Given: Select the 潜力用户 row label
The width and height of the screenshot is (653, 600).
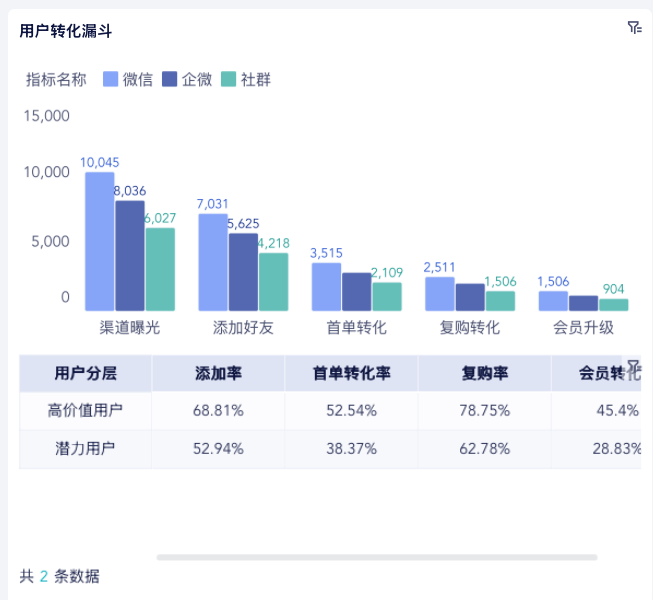Looking at the screenshot, I should point(85,448).
